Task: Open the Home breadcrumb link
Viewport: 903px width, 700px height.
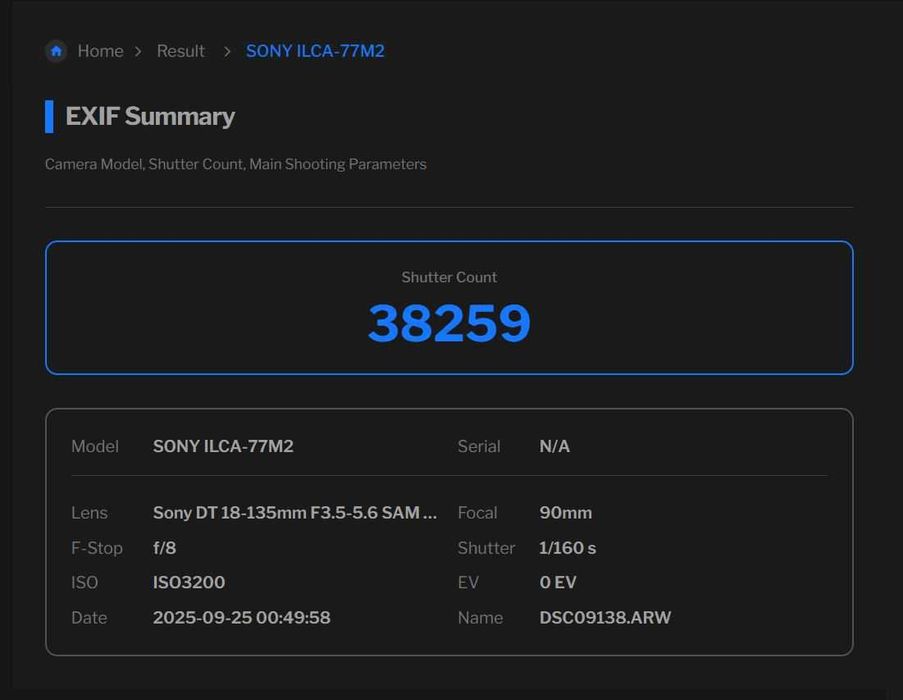Action: click(x=100, y=51)
